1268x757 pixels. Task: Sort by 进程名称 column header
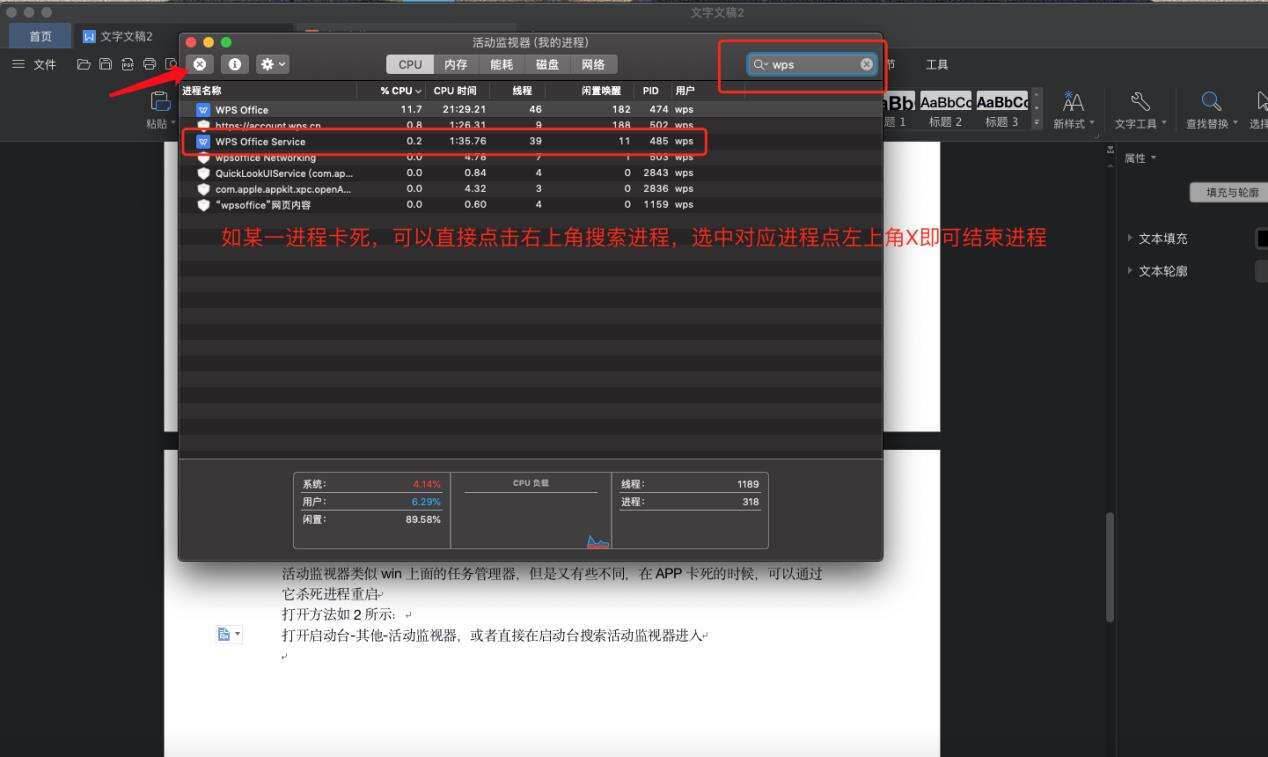(268, 91)
